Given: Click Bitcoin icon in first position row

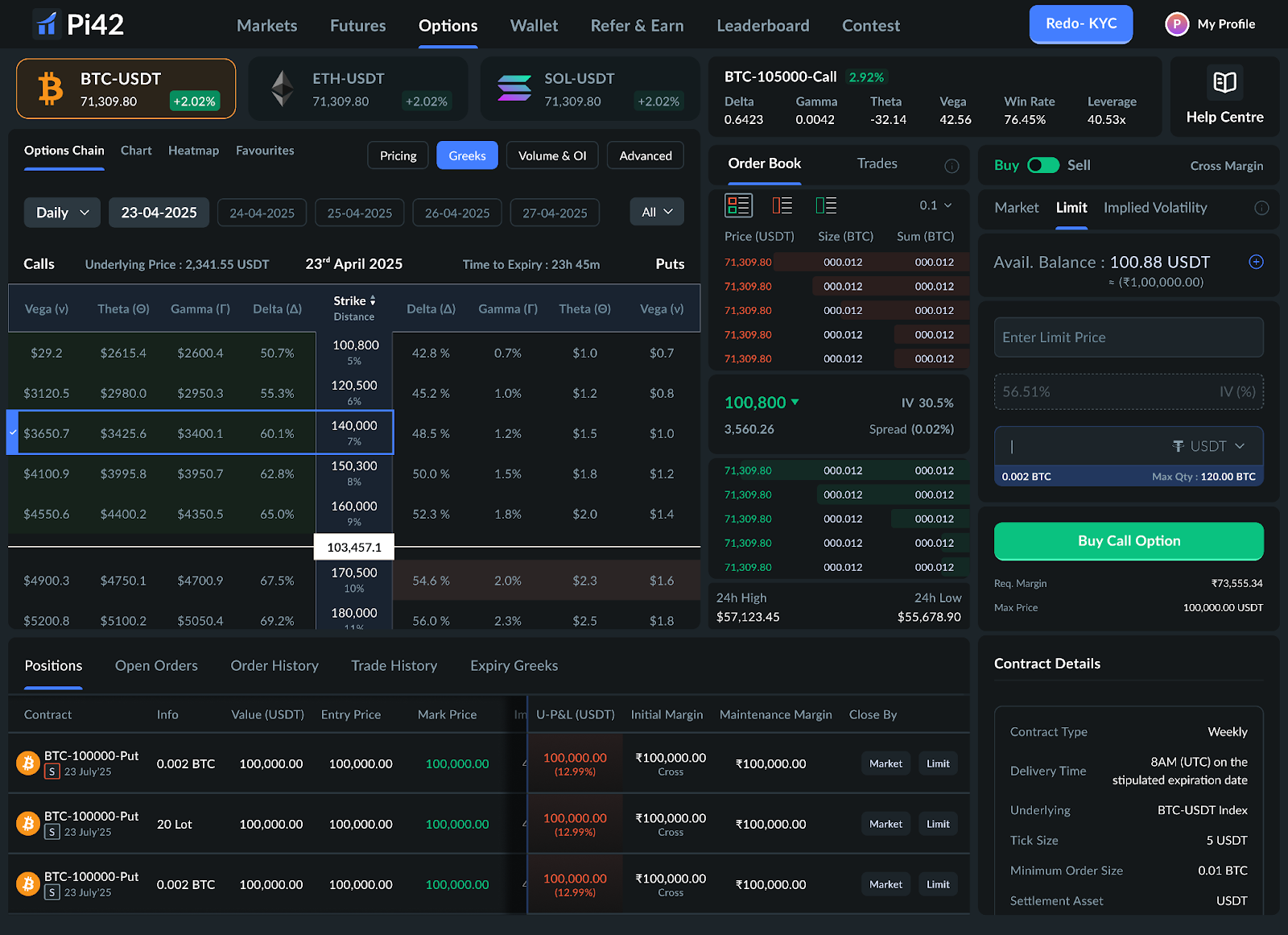Looking at the screenshot, I should [x=28, y=763].
